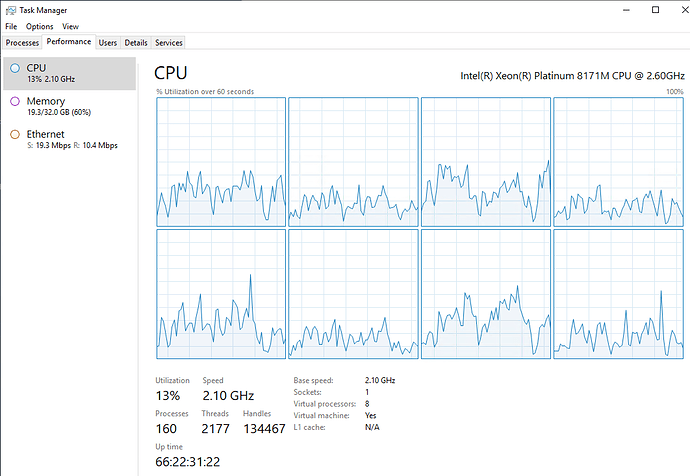Select the Performance tab
Viewport: 690px width, 476px height.
(69, 43)
